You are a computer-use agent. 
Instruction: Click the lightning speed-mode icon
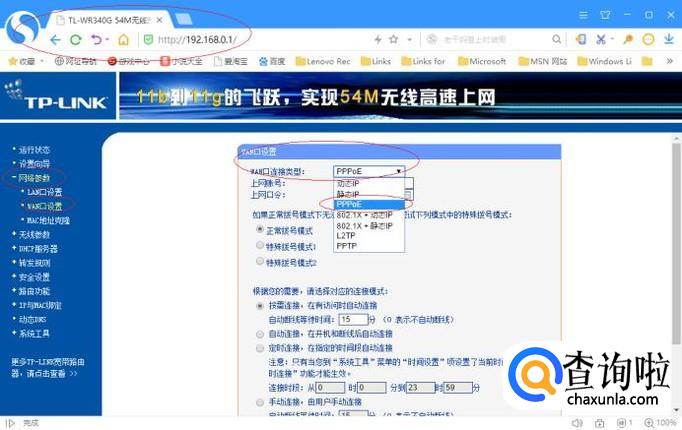pyautogui.click(x=378, y=40)
